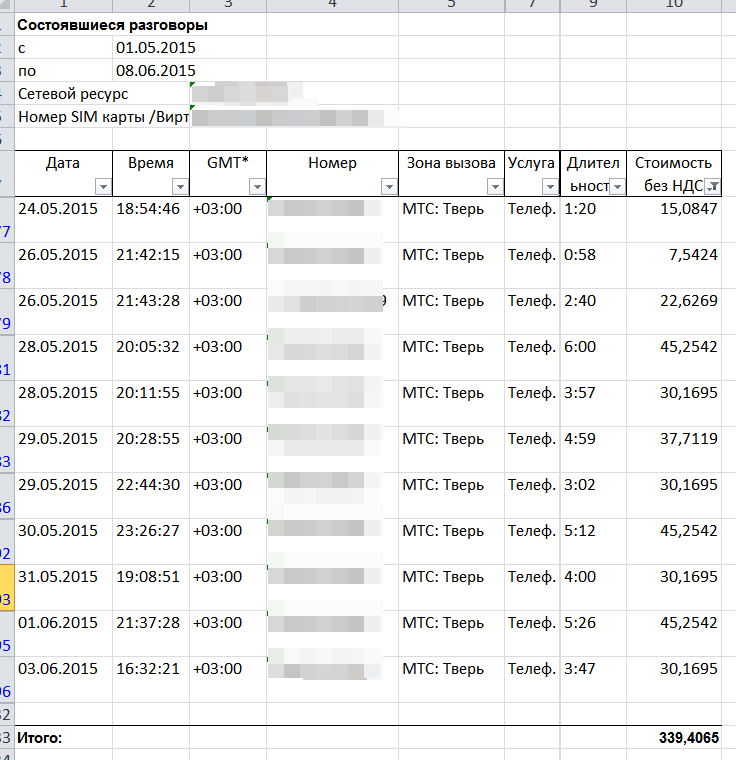Select the time cell 23:26:27

pos(151,542)
